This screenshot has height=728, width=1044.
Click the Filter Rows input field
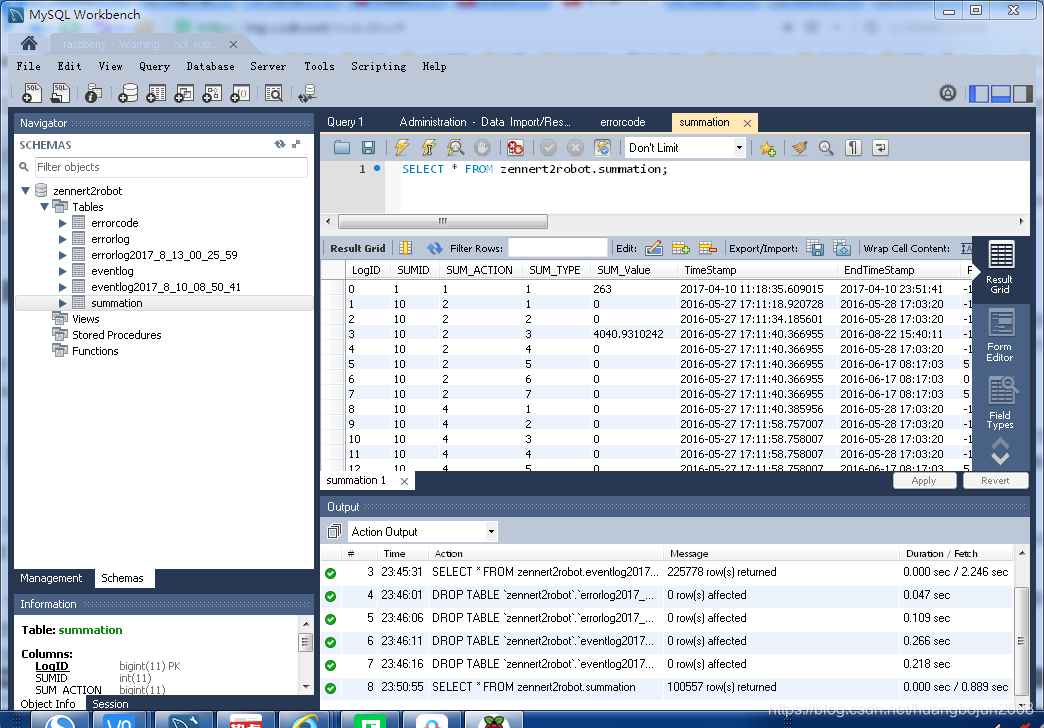tap(557, 248)
